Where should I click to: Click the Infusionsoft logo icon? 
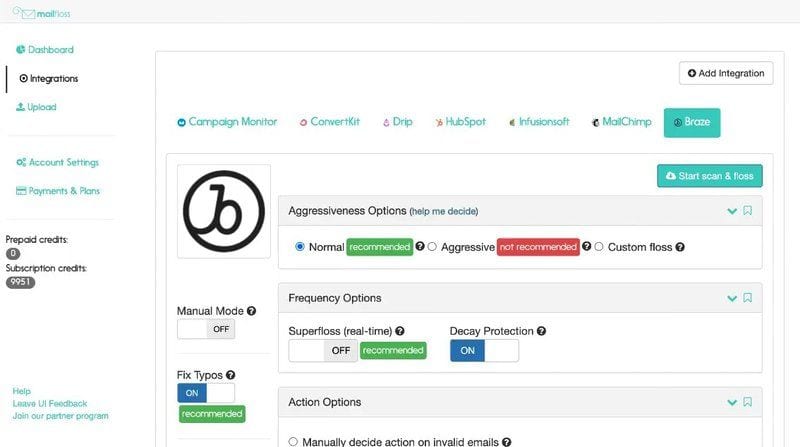tap(512, 122)
